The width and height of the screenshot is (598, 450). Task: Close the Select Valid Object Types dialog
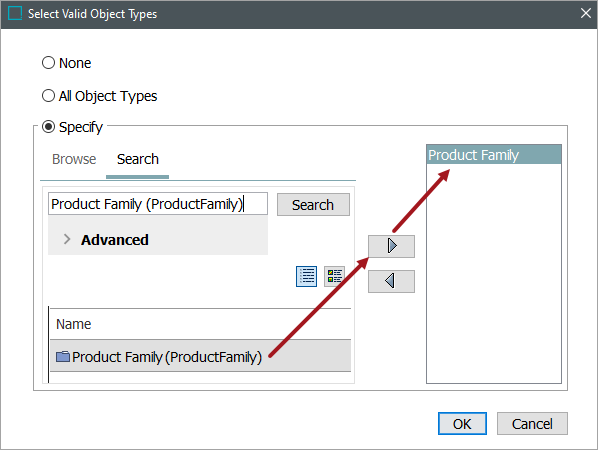tap(585, 13)
